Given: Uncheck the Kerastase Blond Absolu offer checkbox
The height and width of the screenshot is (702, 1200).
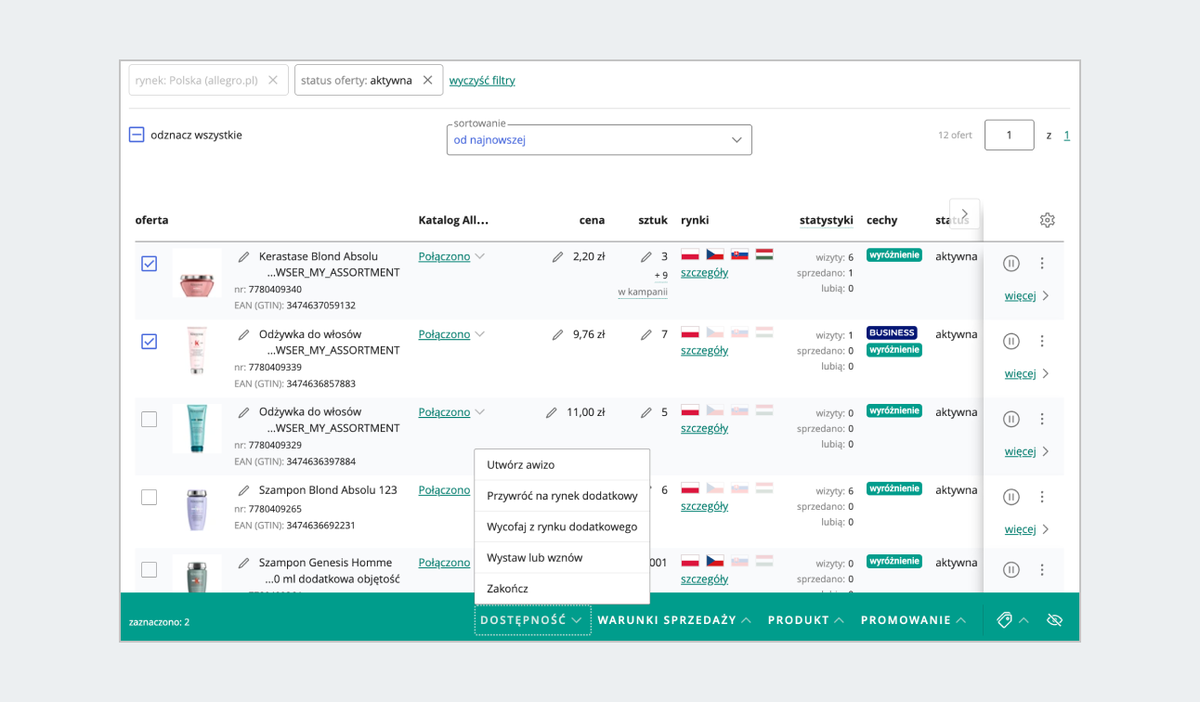Looking at the screenshot, I should click(x=149, y=264).
